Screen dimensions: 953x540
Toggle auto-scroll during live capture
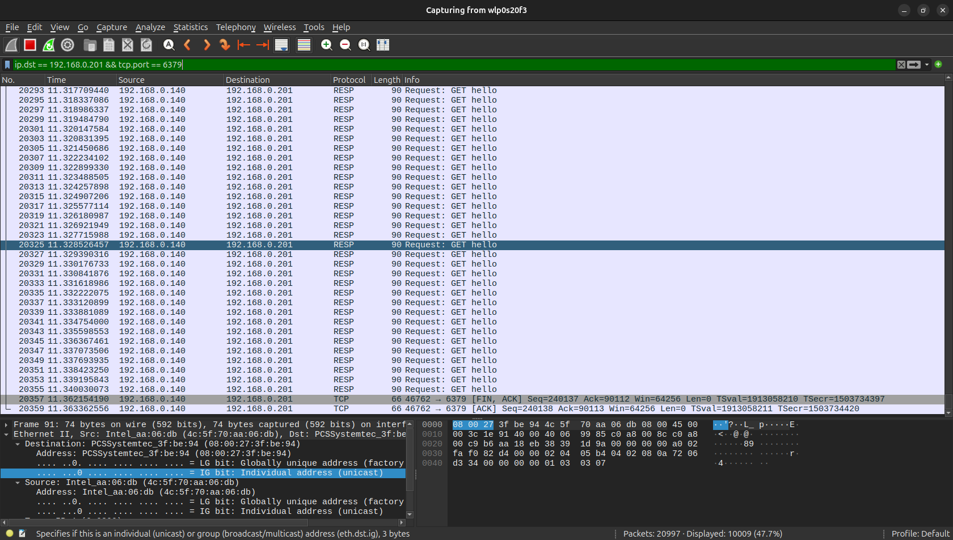coord(282,45)
